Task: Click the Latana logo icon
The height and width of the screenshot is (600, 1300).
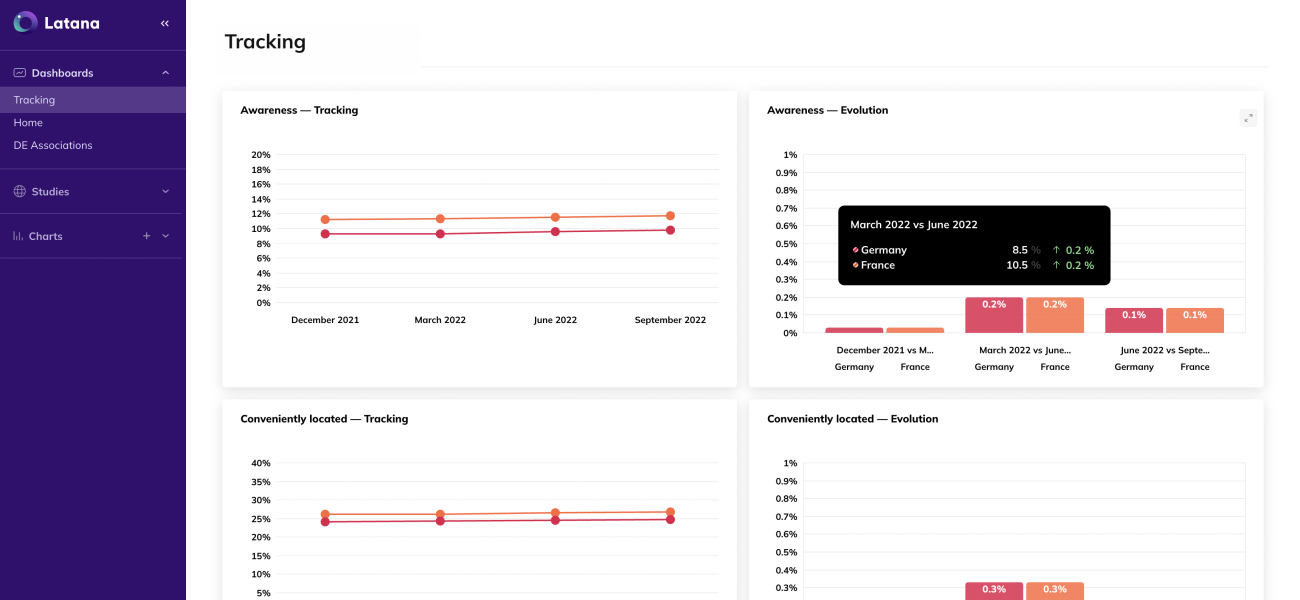Action: coord(26,22)
